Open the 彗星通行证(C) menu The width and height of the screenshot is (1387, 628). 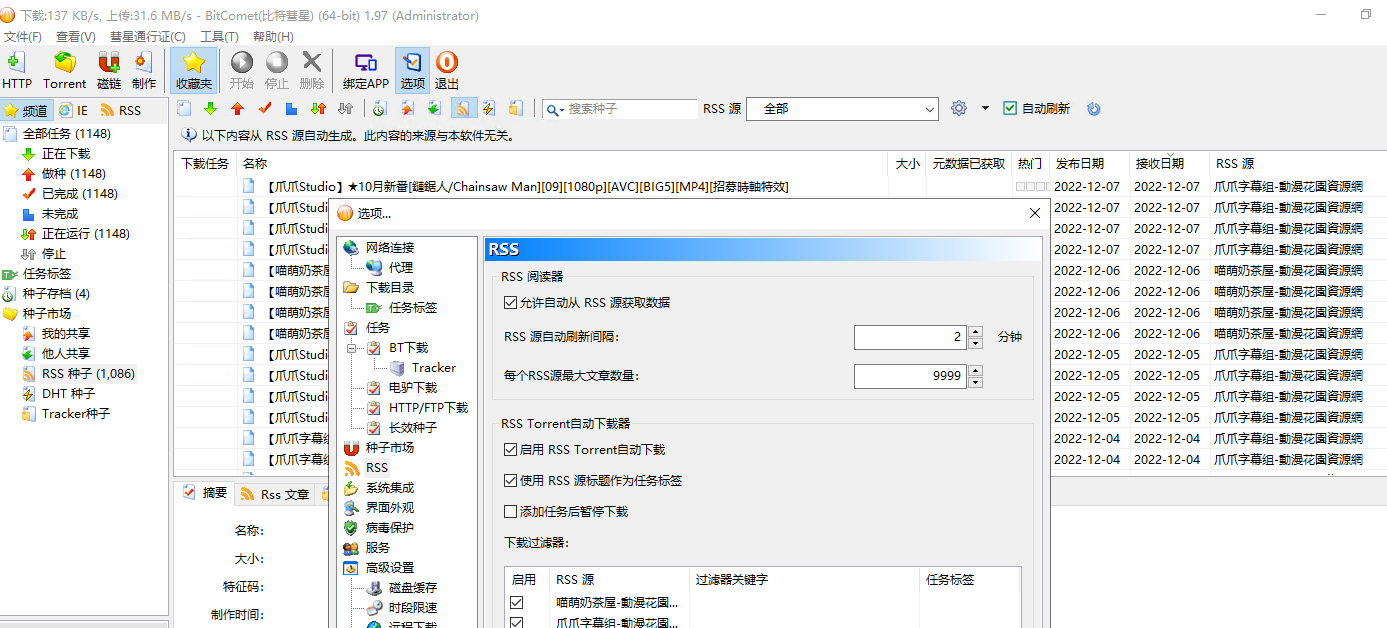click(x=148, y=37)
